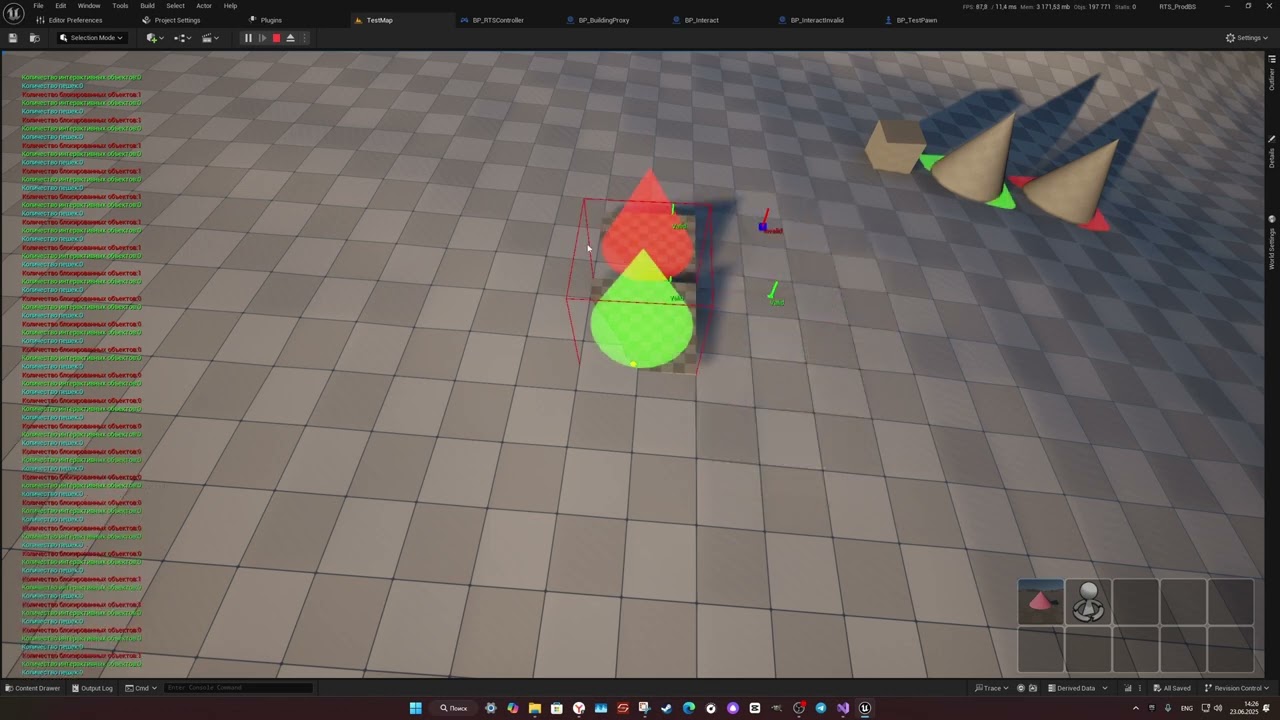
Task: Click the volume icon in the system tray
Action: point(1218,708)
